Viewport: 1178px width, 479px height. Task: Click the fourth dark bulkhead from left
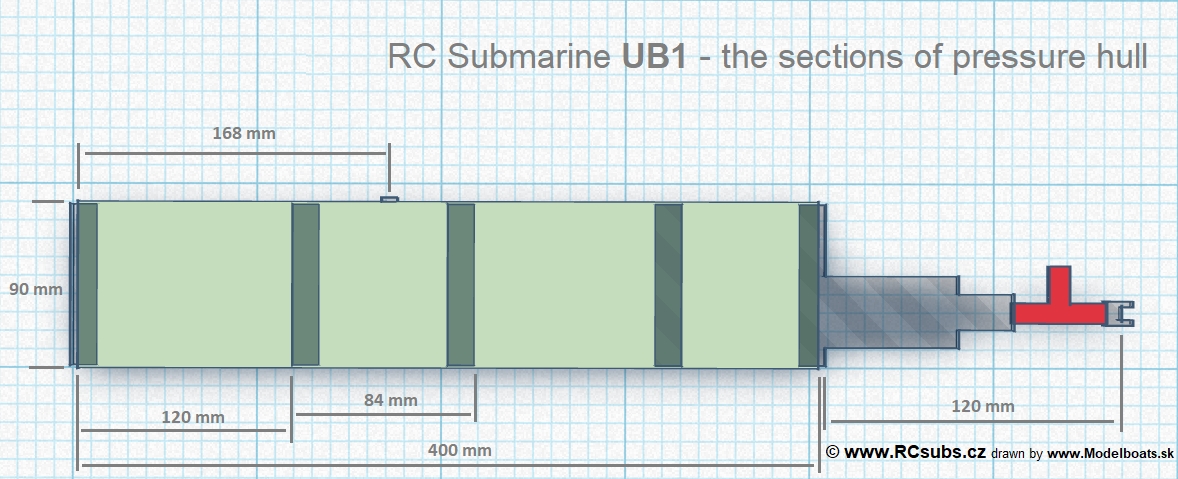tap(668, 284)
